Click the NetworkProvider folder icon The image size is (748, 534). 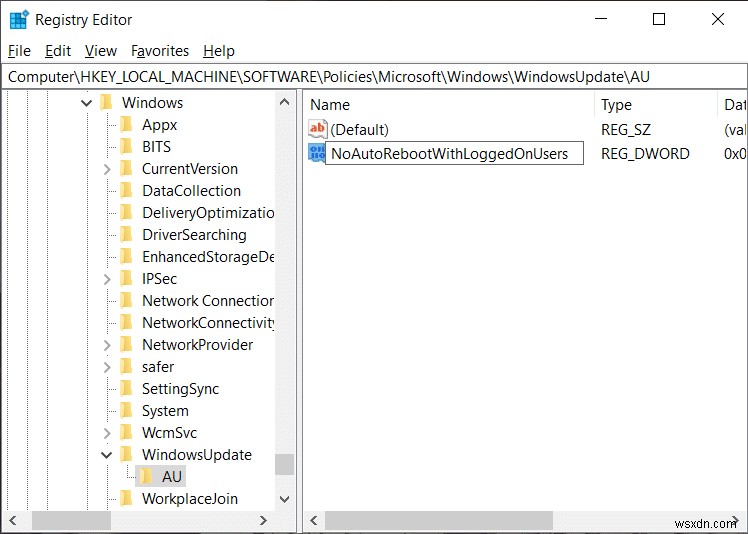(126, 345)
